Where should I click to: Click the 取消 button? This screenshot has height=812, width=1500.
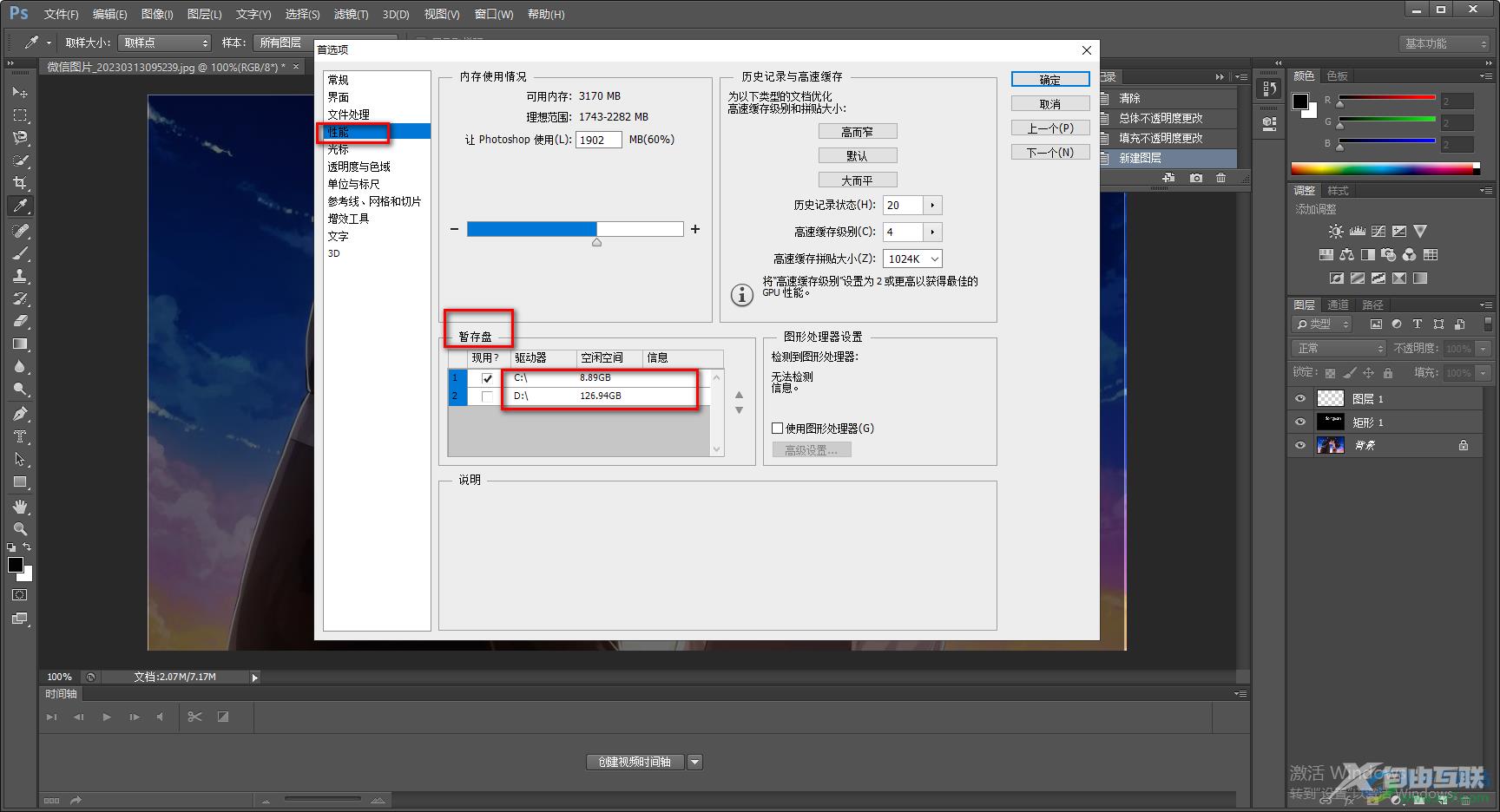[x=1050, y=104]
